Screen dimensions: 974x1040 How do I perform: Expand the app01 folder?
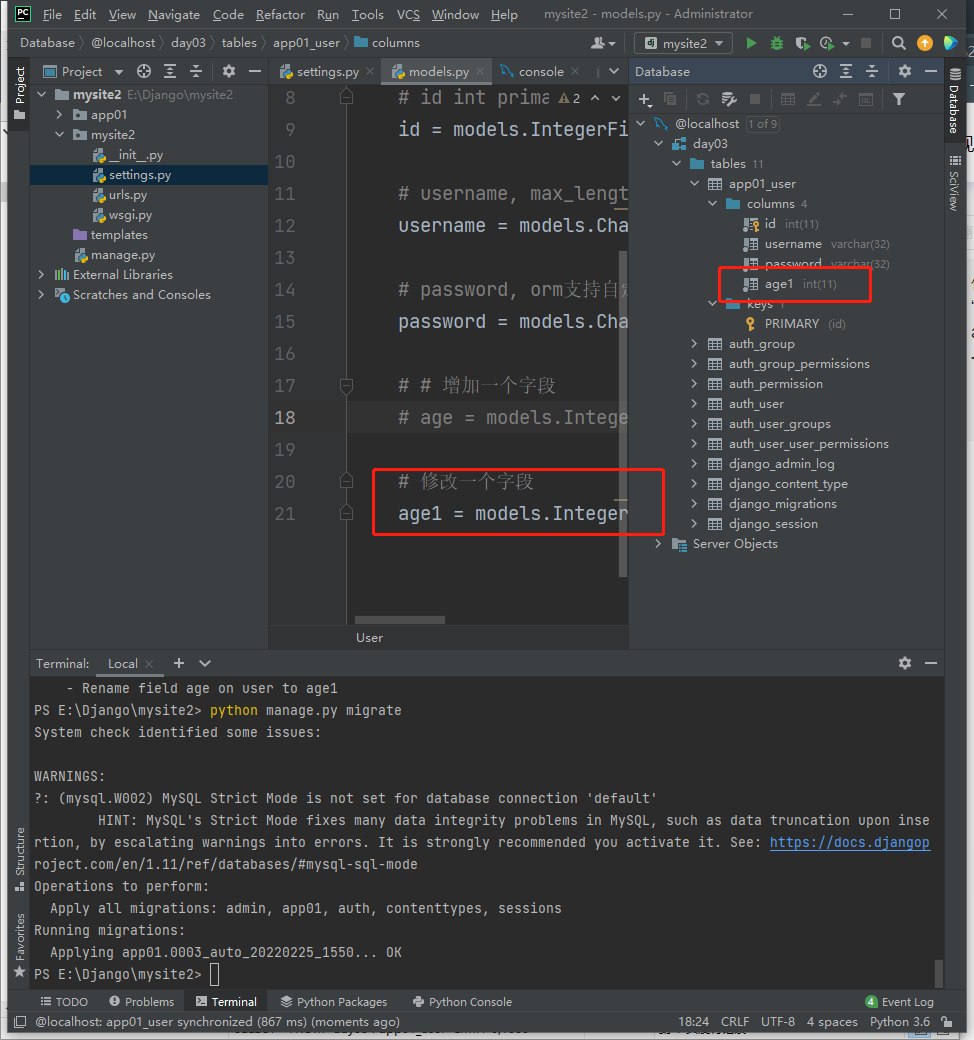click(x=59, y=115)
